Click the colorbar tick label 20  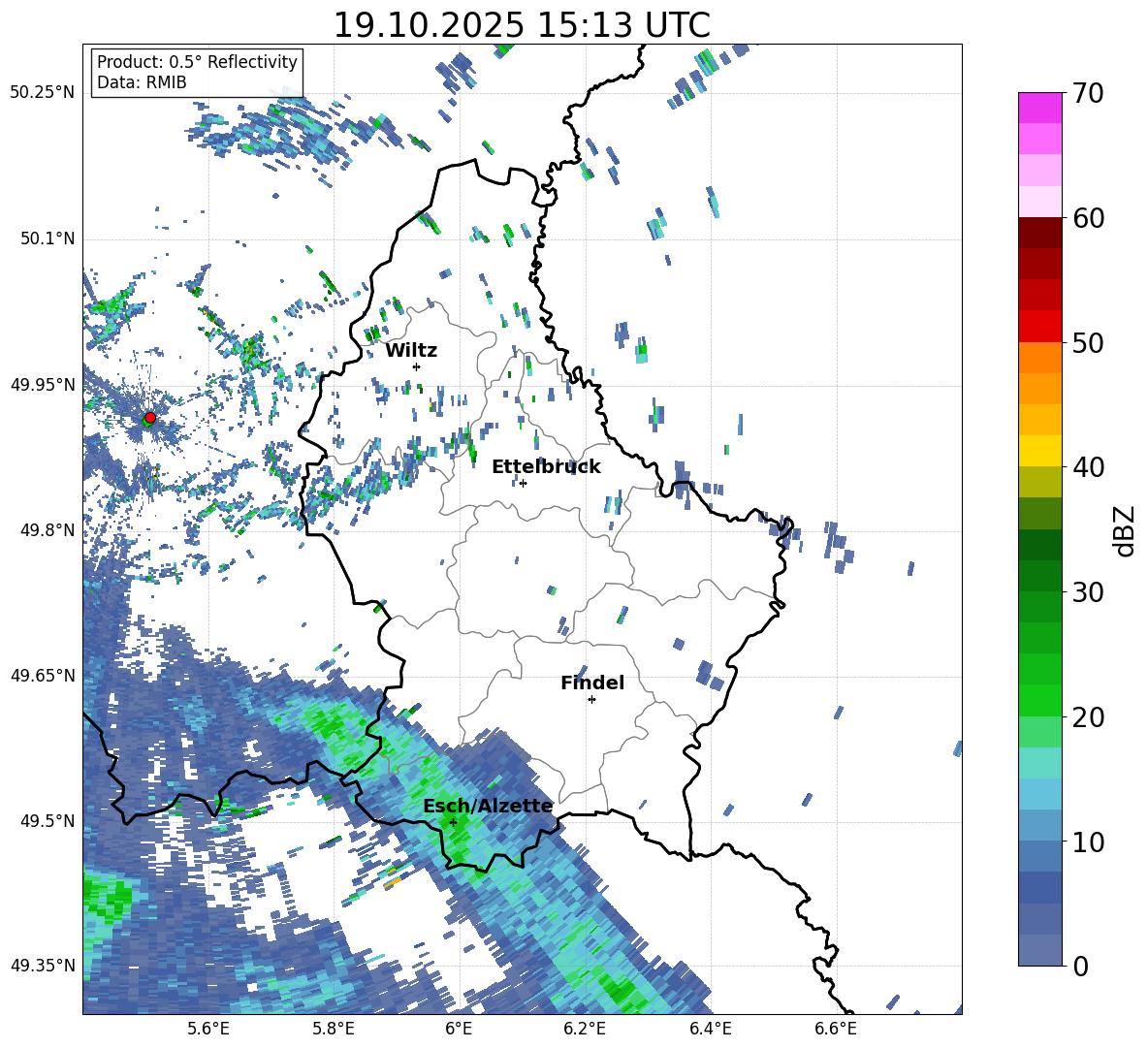(x=1088, y=717)
